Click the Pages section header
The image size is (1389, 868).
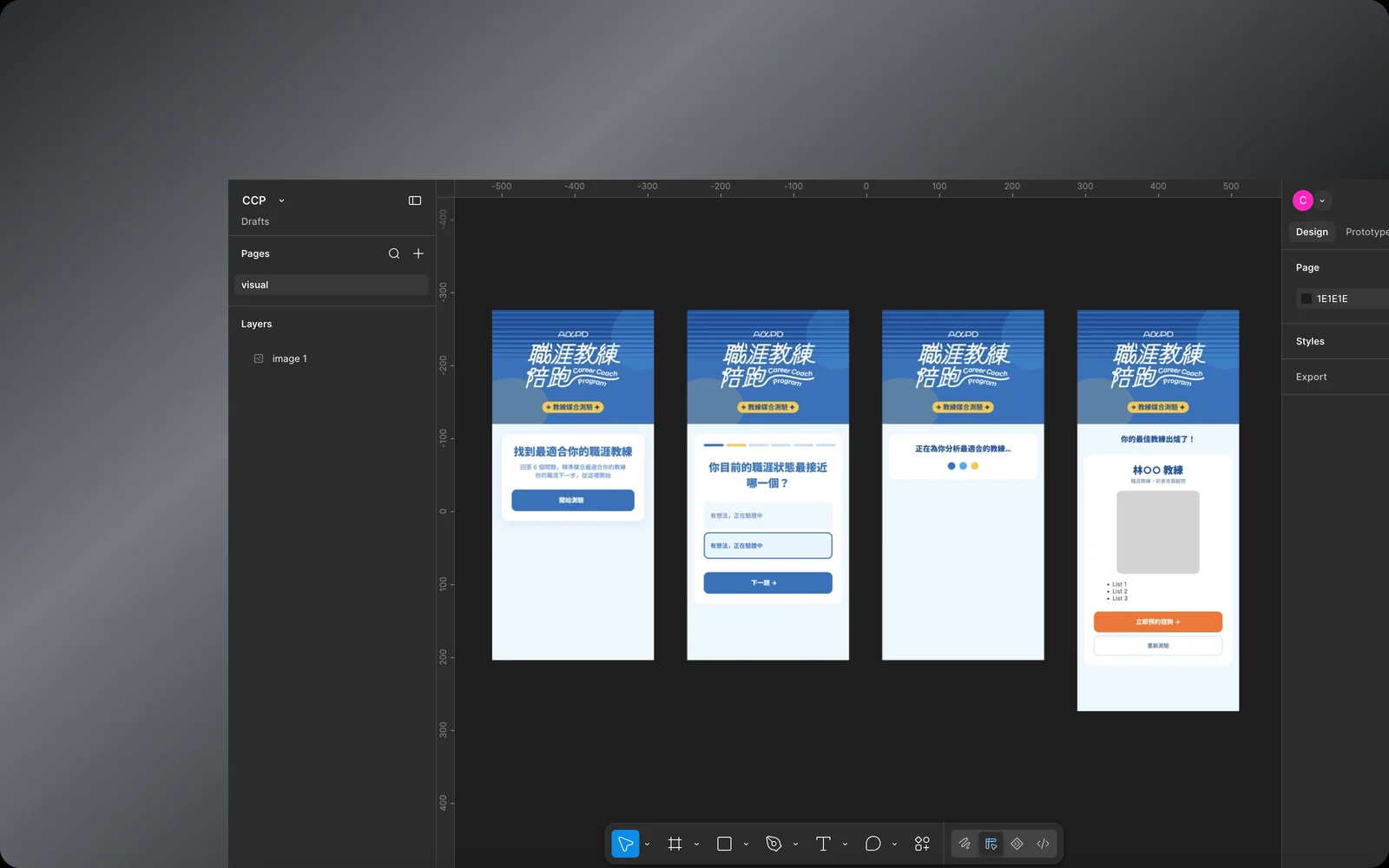pos(255,253)
